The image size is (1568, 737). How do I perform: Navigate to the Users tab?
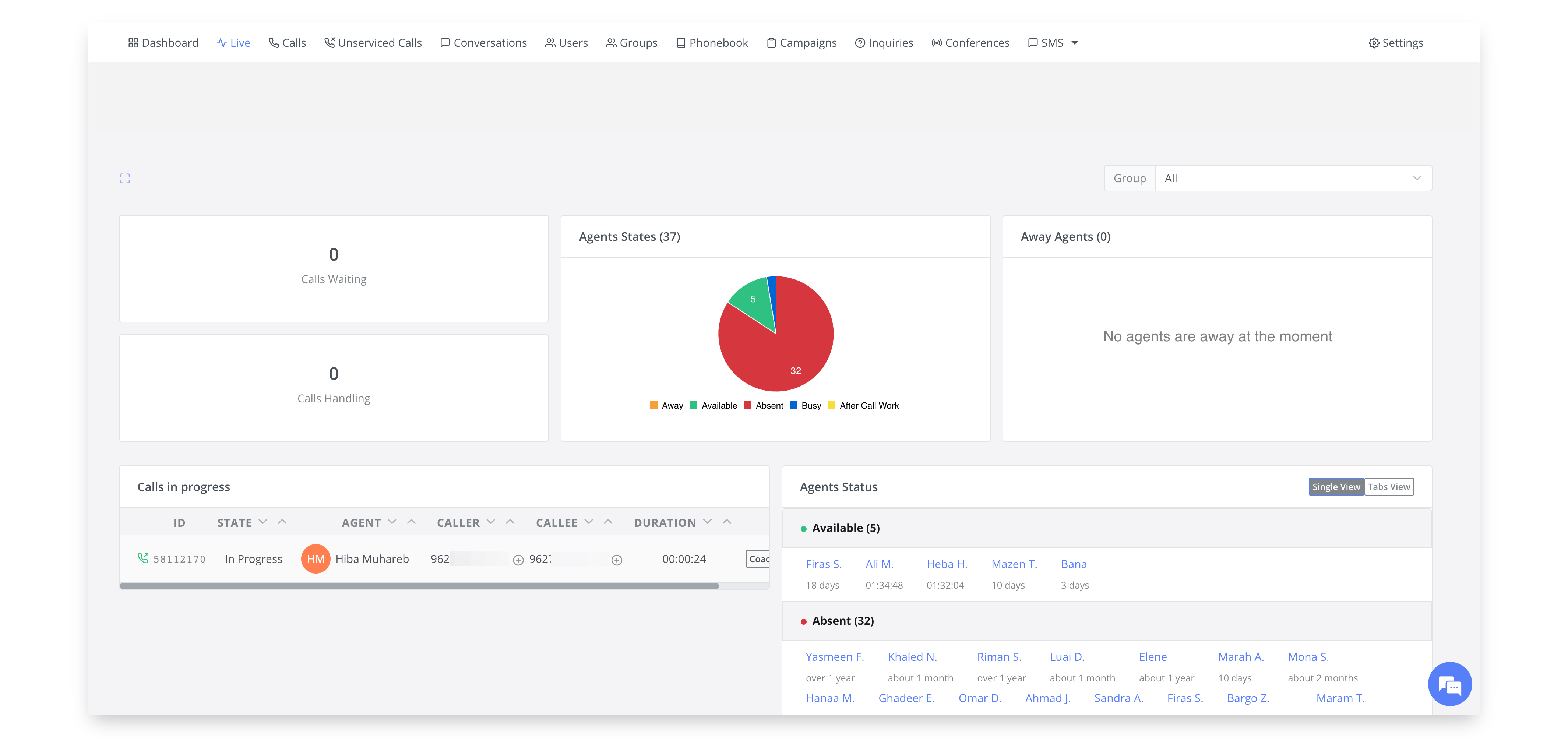click(x=566, y=43)
